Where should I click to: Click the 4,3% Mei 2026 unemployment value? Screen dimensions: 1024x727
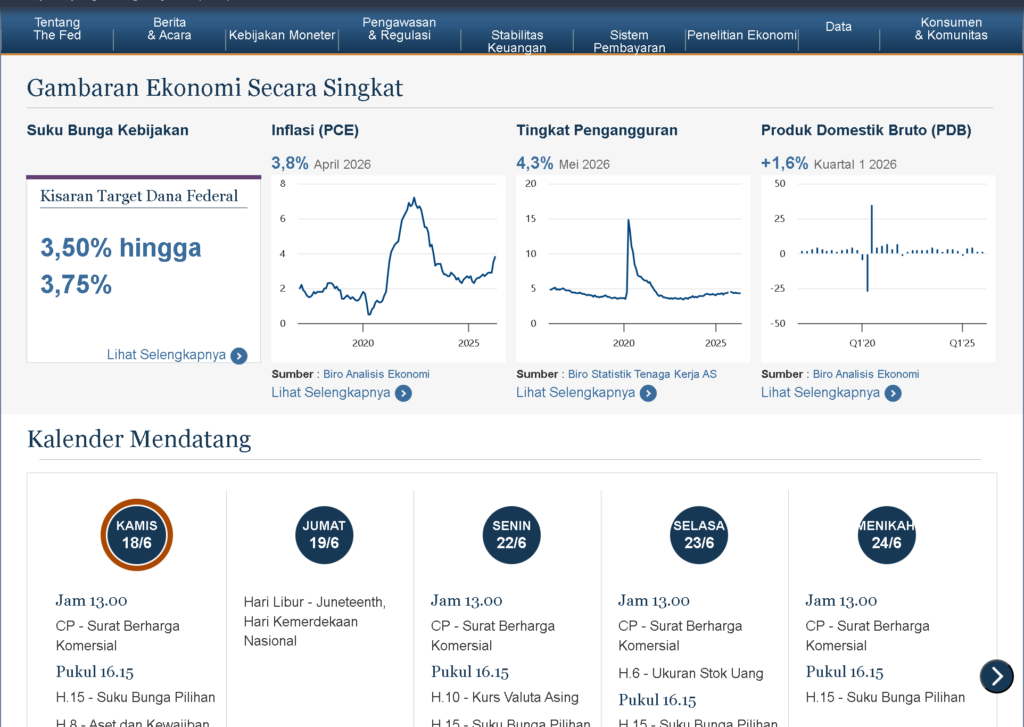tap(563, 163)
